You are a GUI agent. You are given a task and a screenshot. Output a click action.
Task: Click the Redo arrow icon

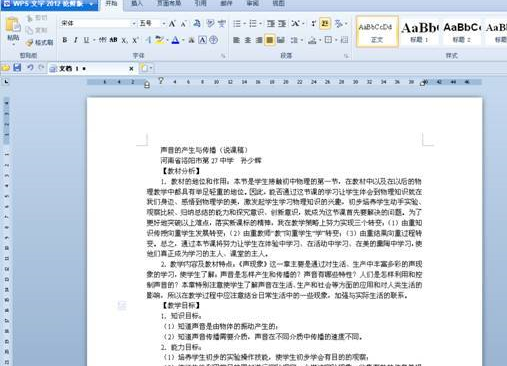41,68
